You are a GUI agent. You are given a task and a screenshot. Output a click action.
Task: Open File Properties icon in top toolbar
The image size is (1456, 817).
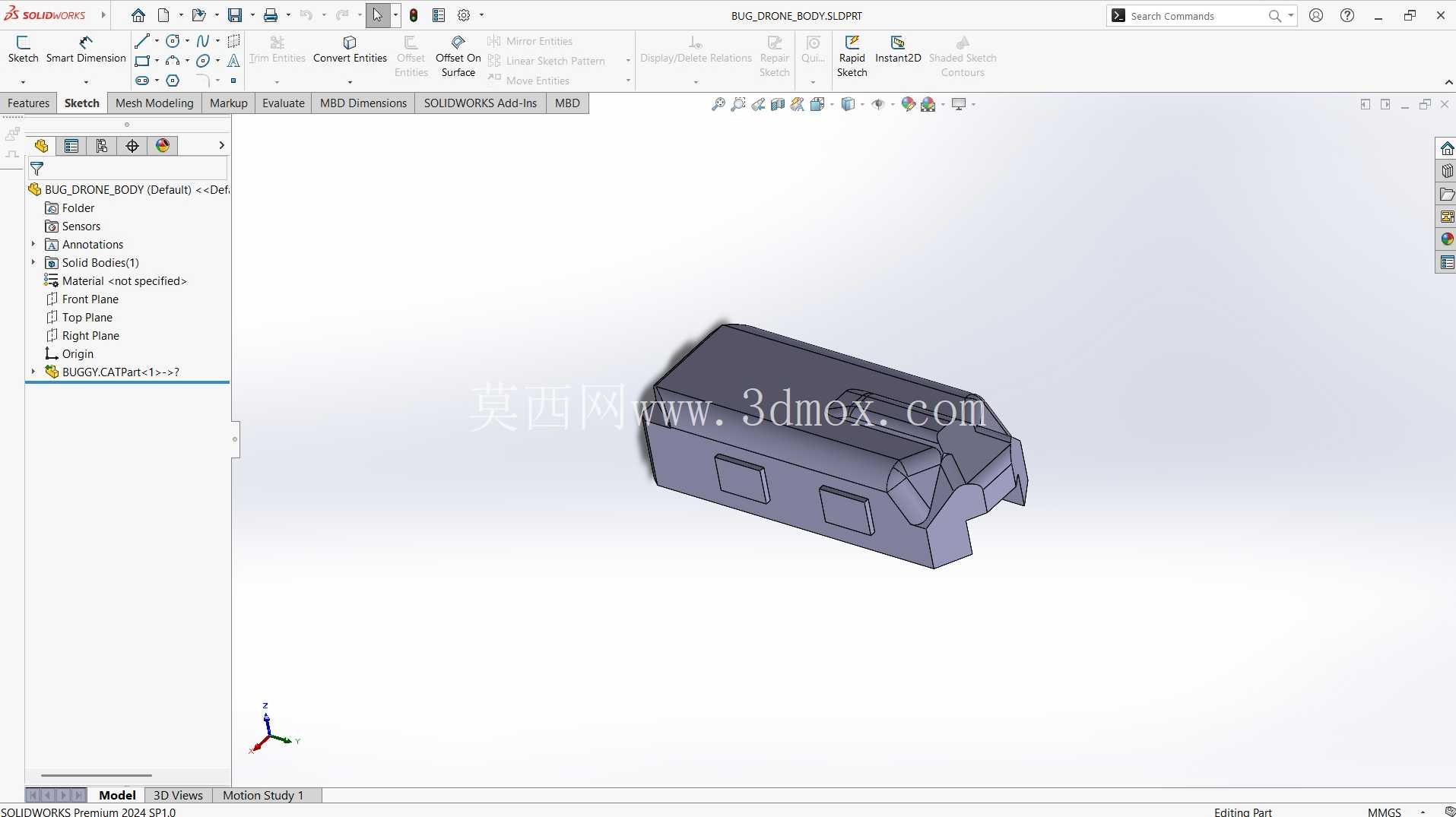[439, 15]
